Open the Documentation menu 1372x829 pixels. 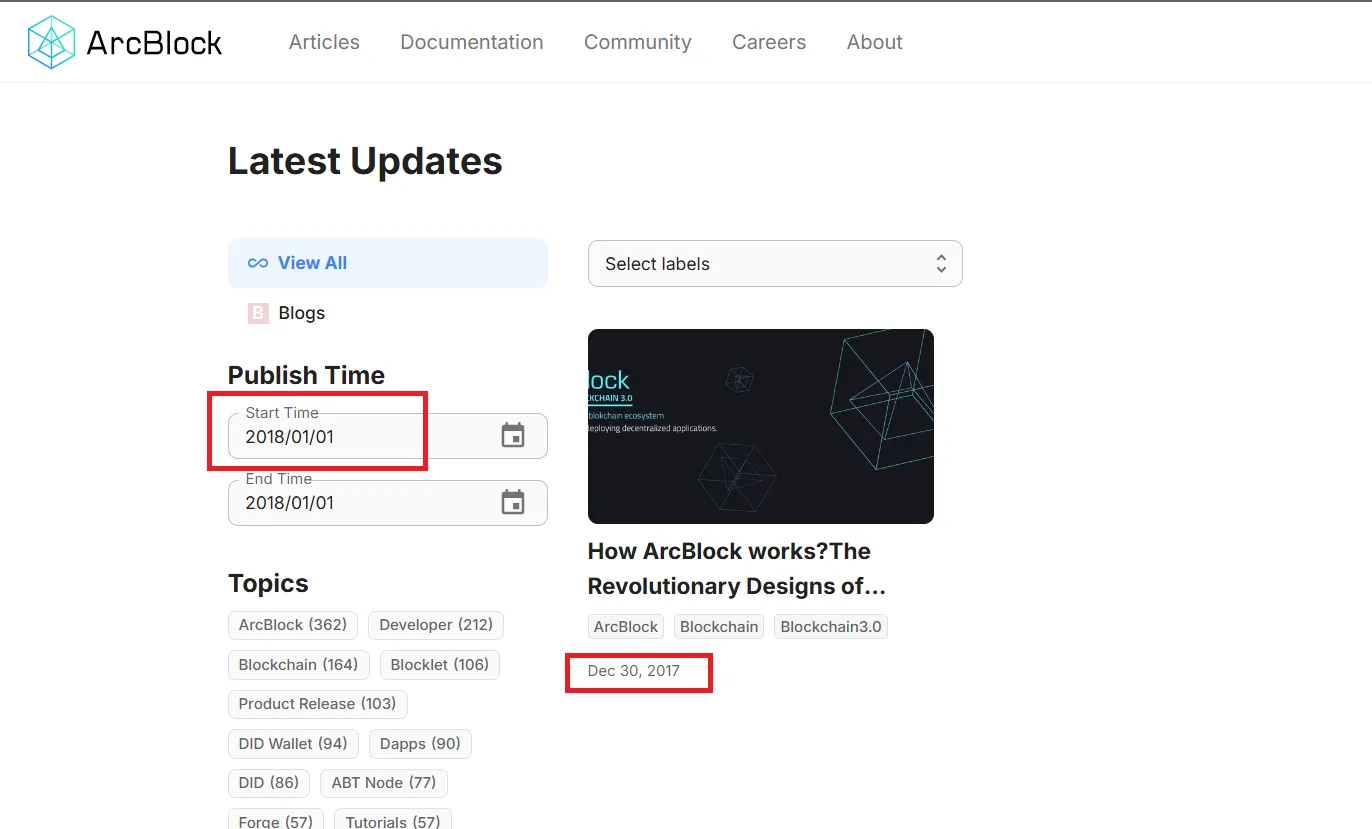click(x=472, y=42)
